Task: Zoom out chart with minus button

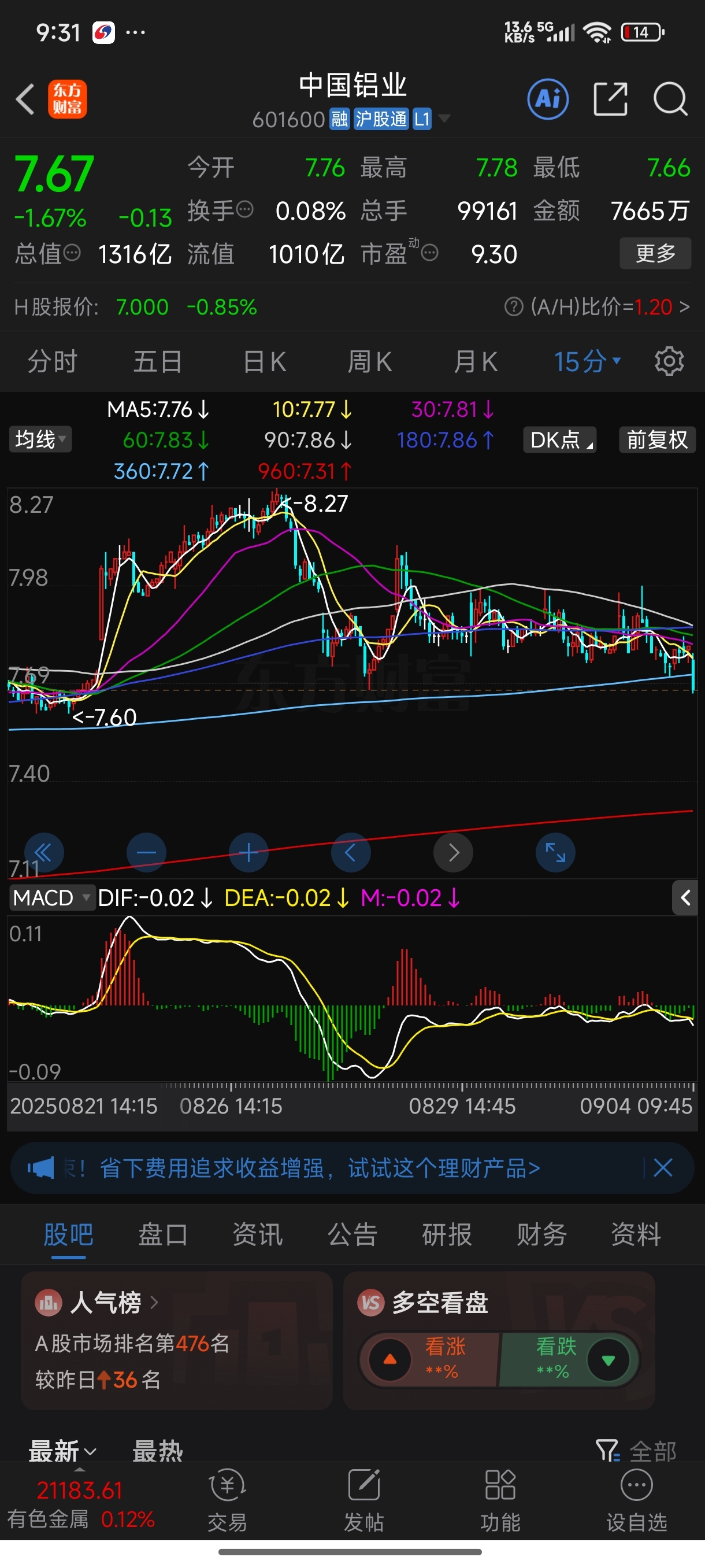Action: [147, 852]
